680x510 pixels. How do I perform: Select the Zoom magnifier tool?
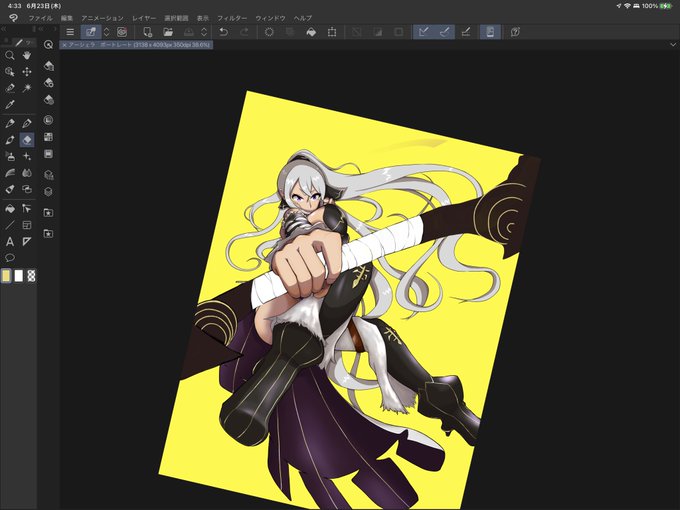pos(10,56)
